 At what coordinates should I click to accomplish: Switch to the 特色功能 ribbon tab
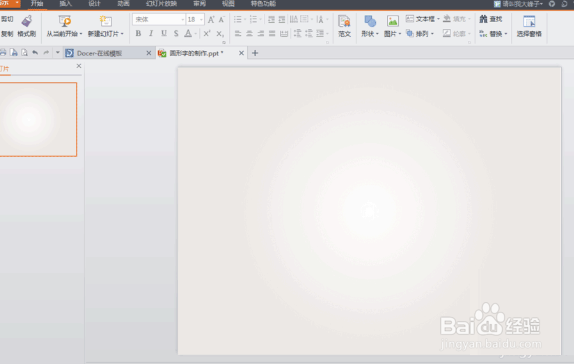pos(263,4)
